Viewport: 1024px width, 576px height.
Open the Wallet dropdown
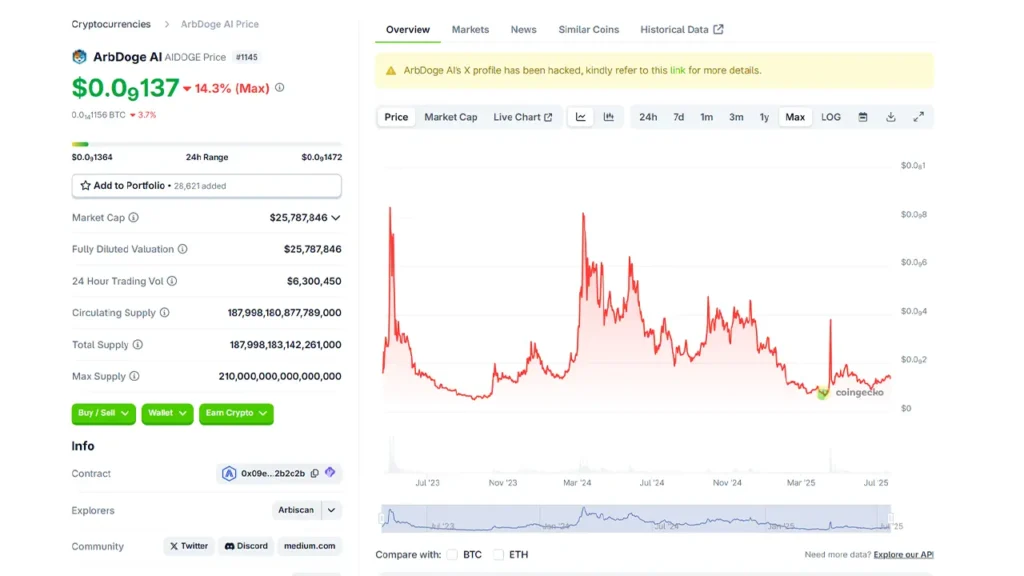167,413
